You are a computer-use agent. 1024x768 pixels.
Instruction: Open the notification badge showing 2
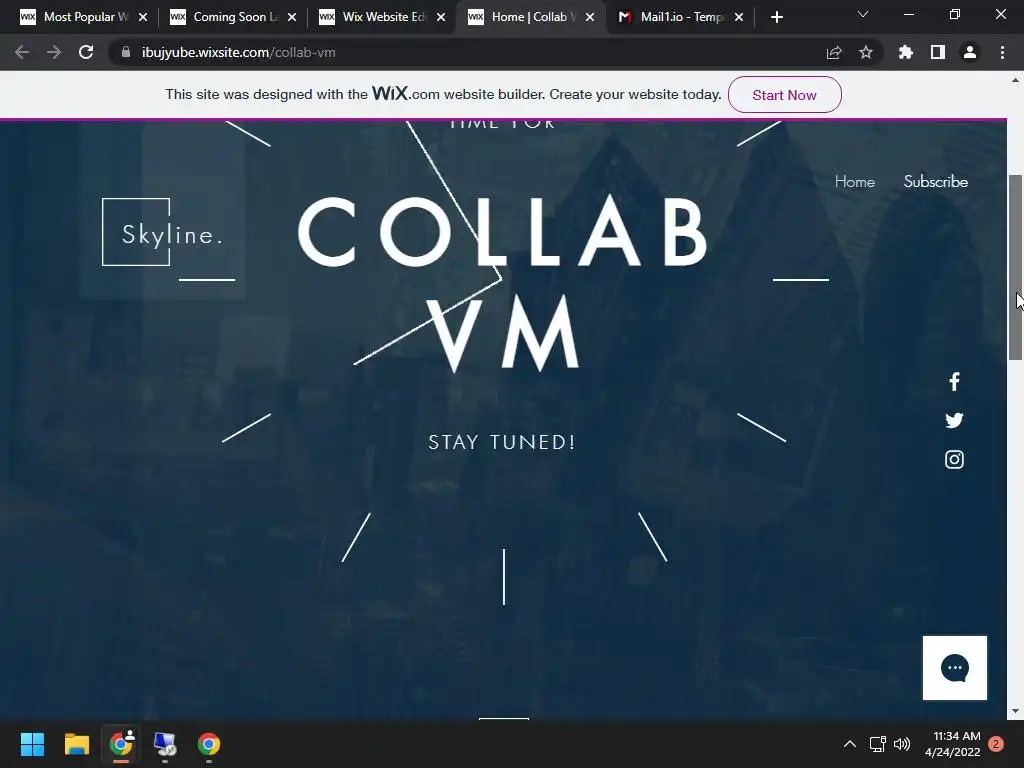pos(996,744)
